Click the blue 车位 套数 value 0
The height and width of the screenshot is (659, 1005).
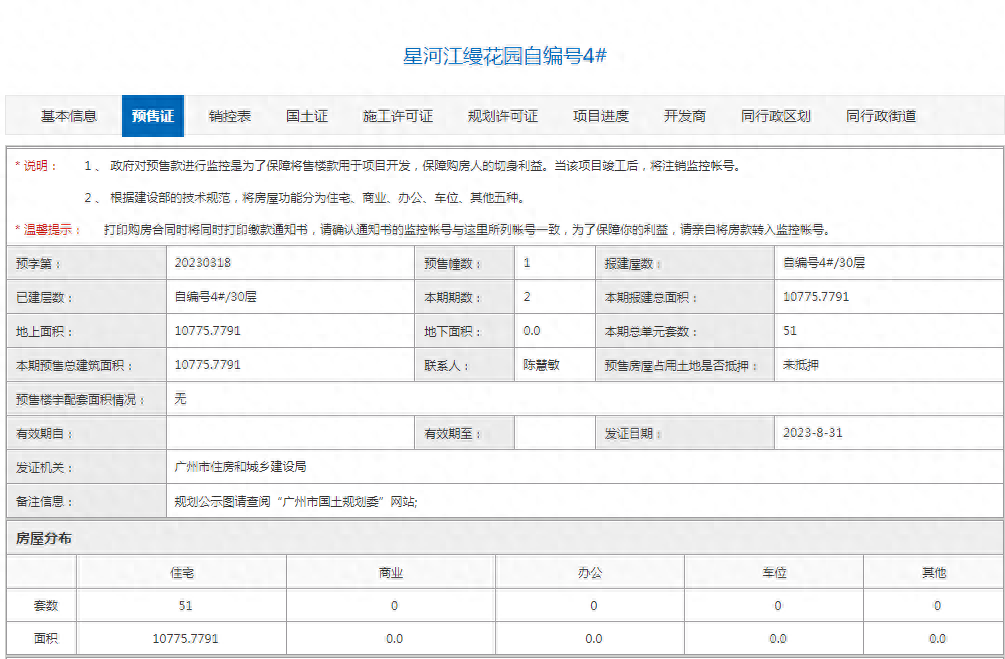[777, 605]
